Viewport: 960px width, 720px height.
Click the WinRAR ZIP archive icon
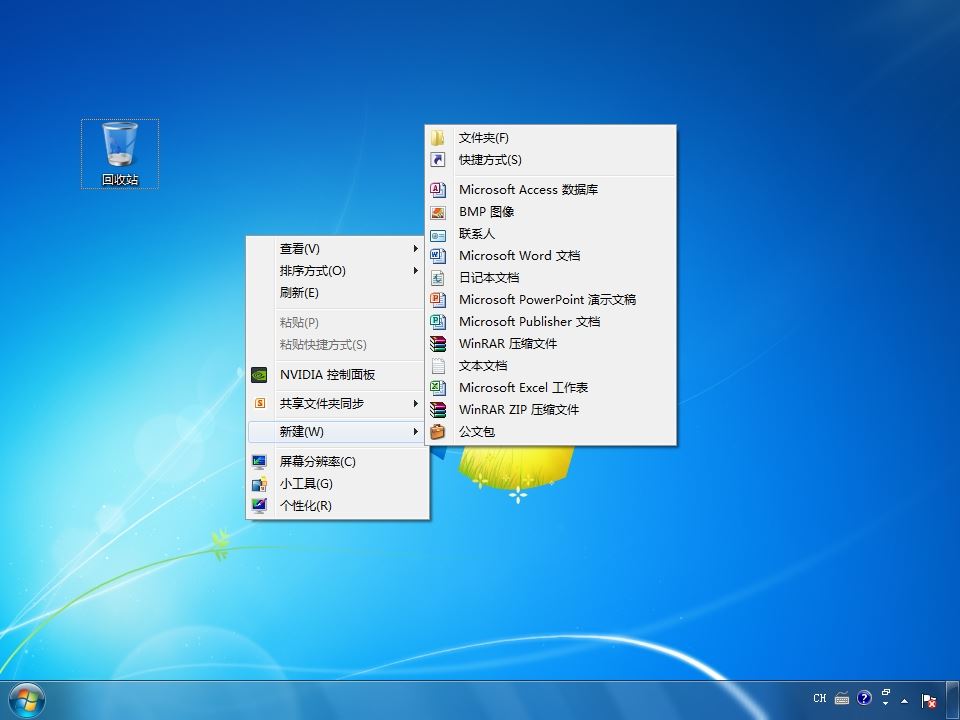[438, 410]
